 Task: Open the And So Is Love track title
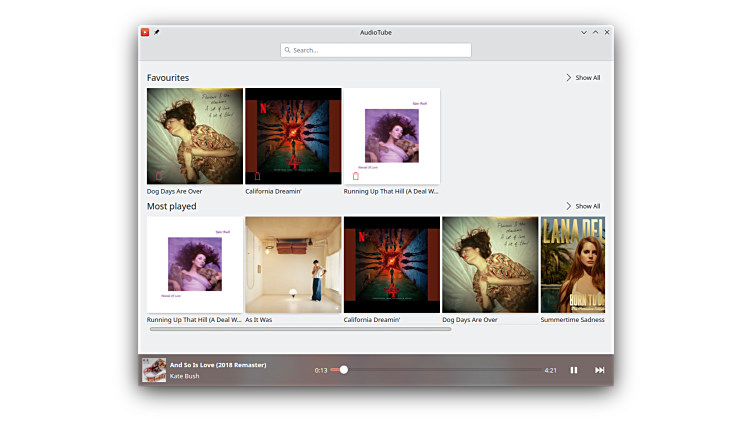point(218,365)
